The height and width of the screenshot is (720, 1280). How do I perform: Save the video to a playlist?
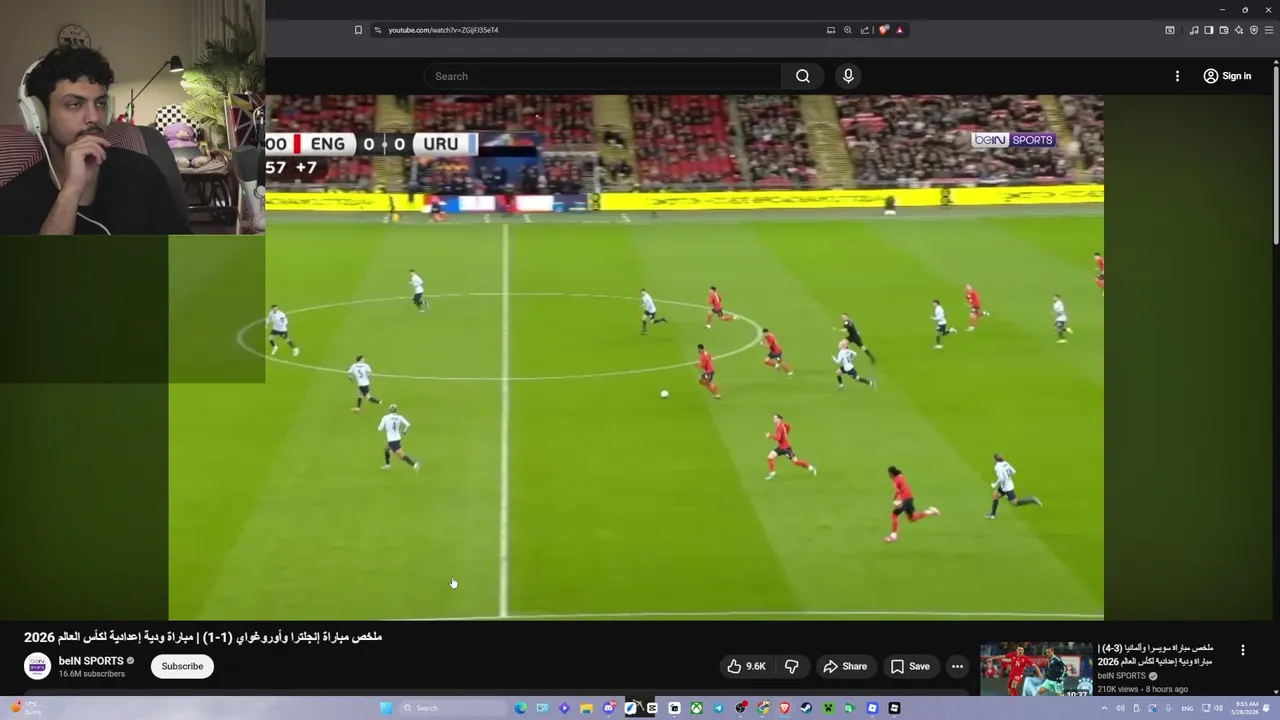click(x=910, y=666)
